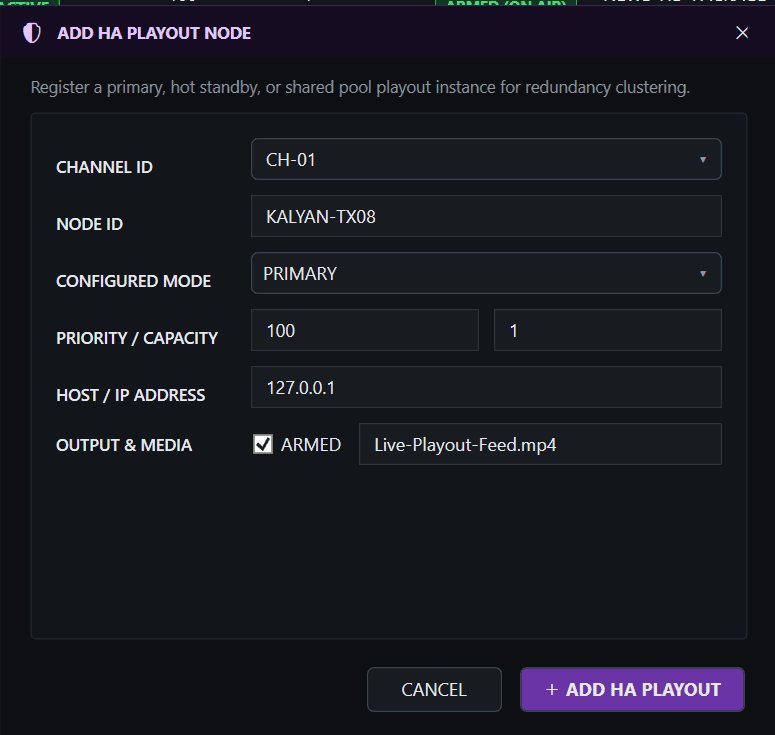Viewport: 775px width, 735px height.
Task: Toggle the ARMED checkbox
Action: pos(263,444)
